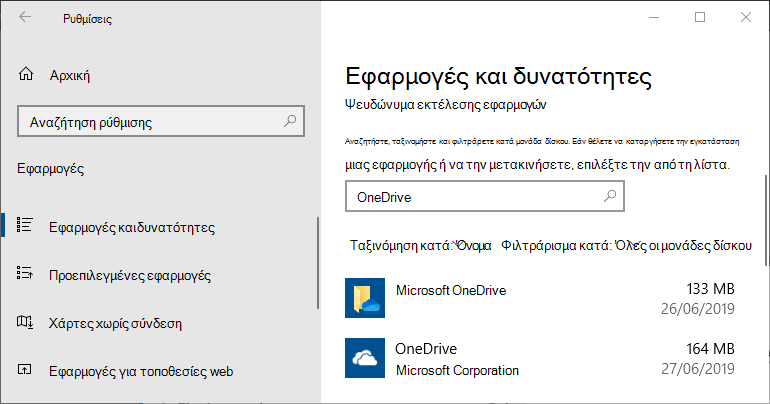The height and width of the screenshot is (404, 770).
Task: Open Αρχική home icon
Action: click(x=26, y=74)
